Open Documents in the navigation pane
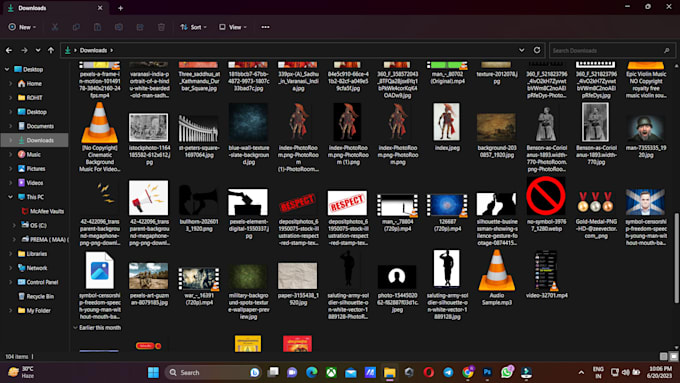This screenshot has width=680, height=383. click(x=36, y=126)
